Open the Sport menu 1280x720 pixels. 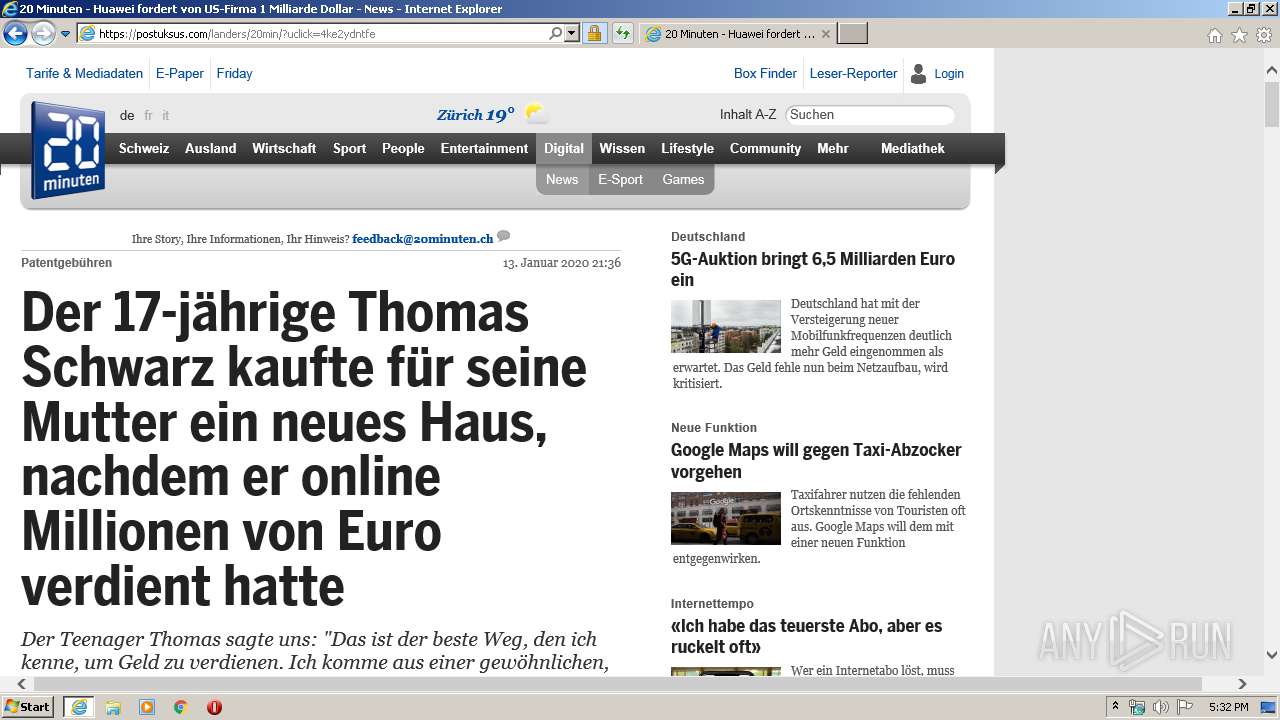tap(349, 148)
